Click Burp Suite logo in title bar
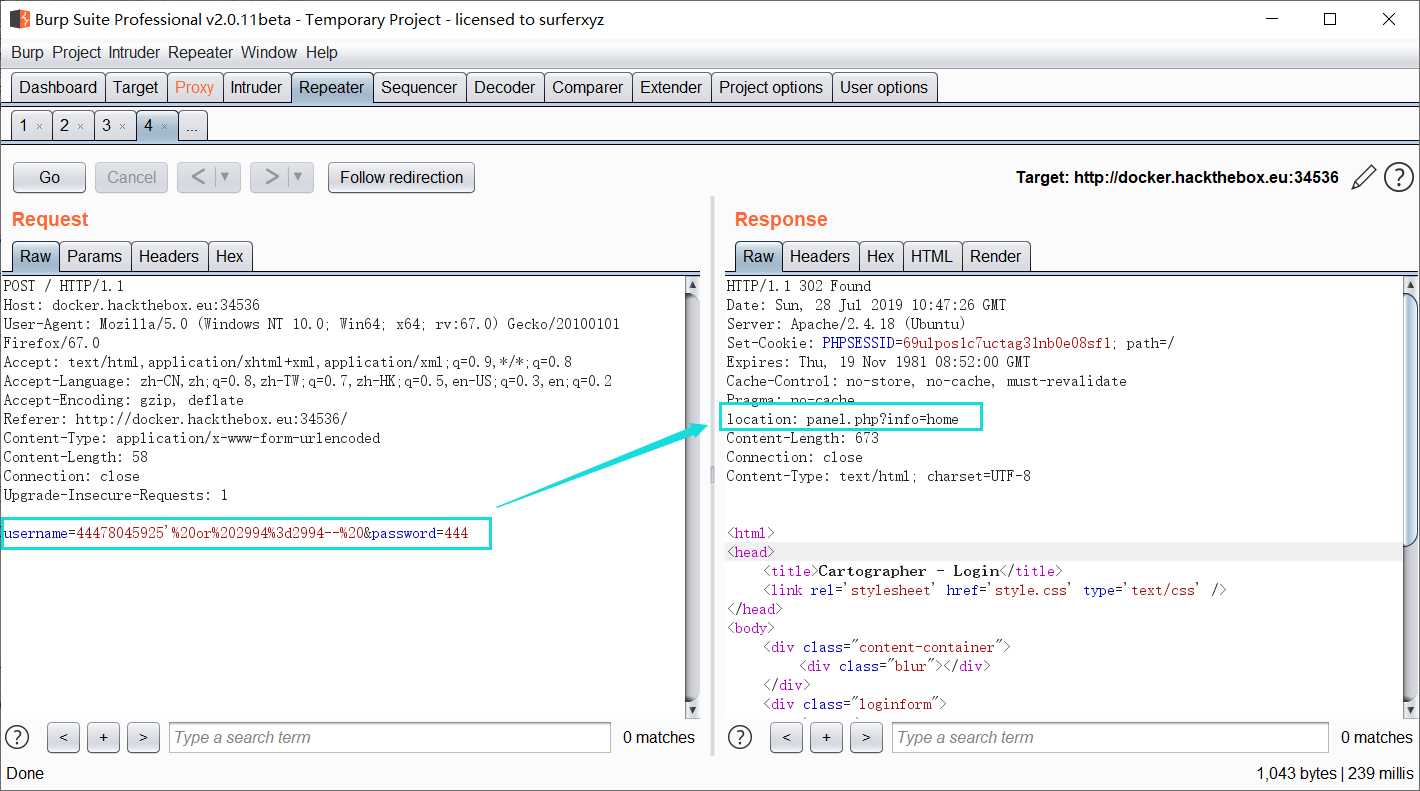Screen dimensions: 1420x791 pos(18,19)
